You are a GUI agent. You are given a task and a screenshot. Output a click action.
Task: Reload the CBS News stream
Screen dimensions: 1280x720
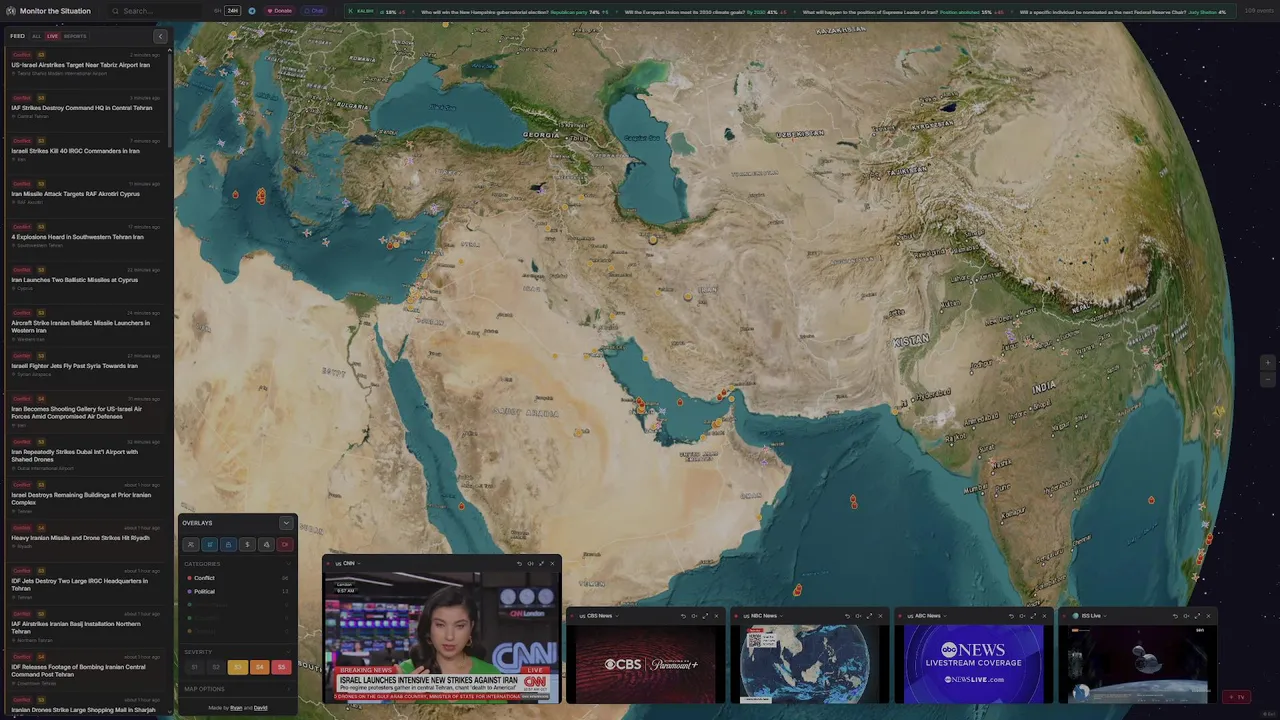tap(683, 616)
